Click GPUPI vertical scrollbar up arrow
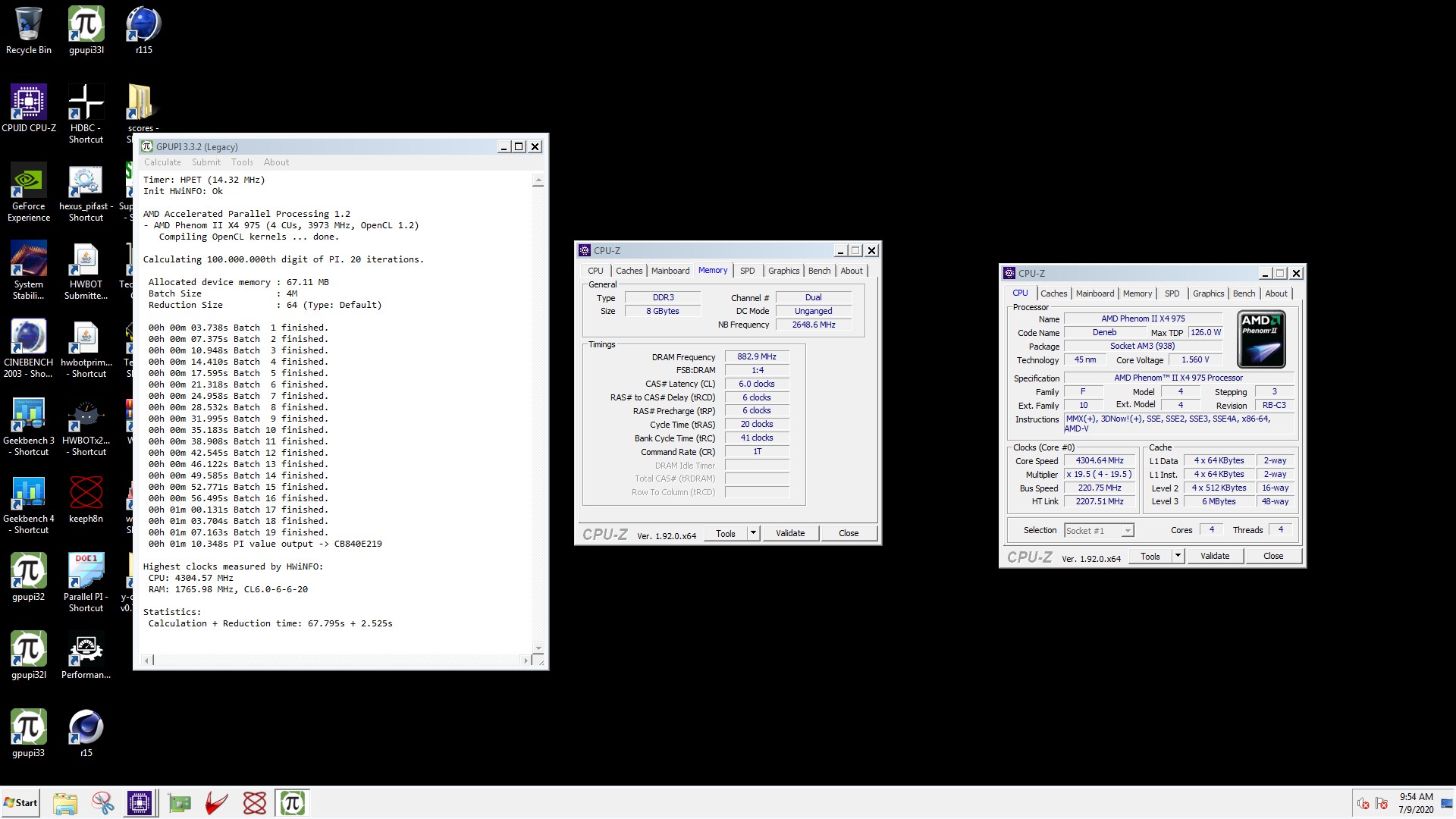Image resolution: width=1456 pixels, height=819 pixels. click(x=538, y=181)
